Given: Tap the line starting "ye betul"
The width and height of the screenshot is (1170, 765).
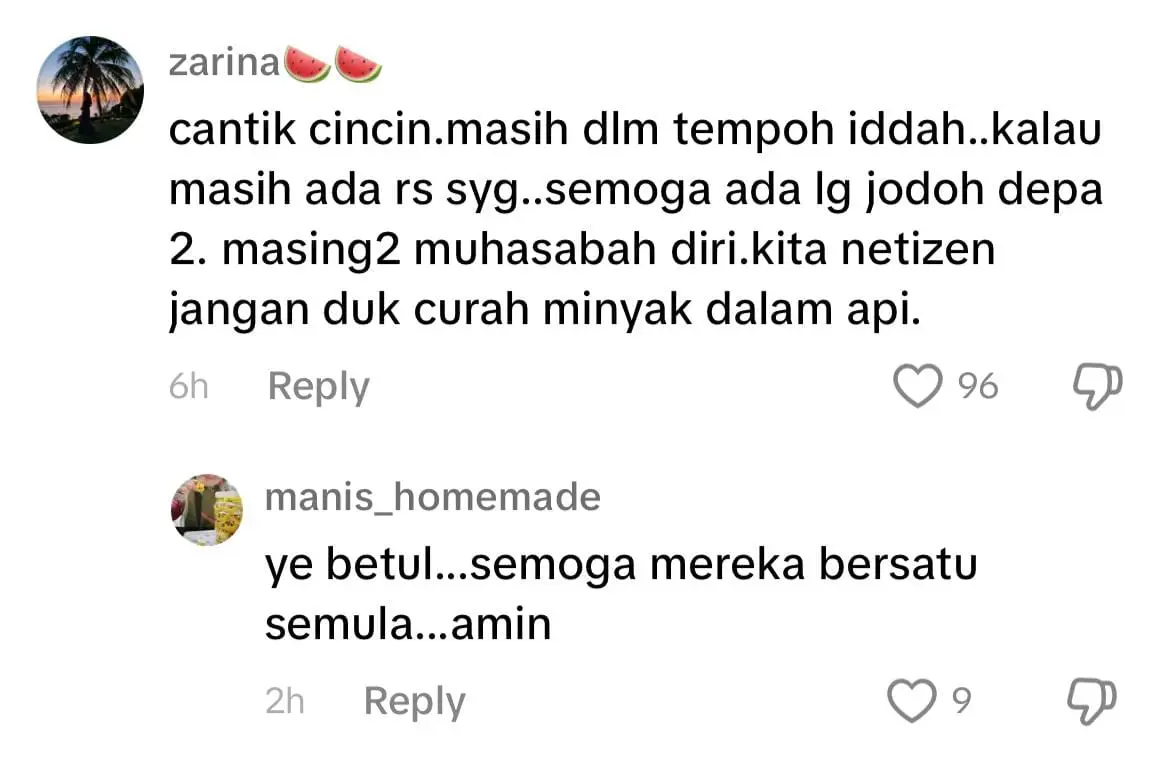Looking at the screenshot, I should (620, 566).
